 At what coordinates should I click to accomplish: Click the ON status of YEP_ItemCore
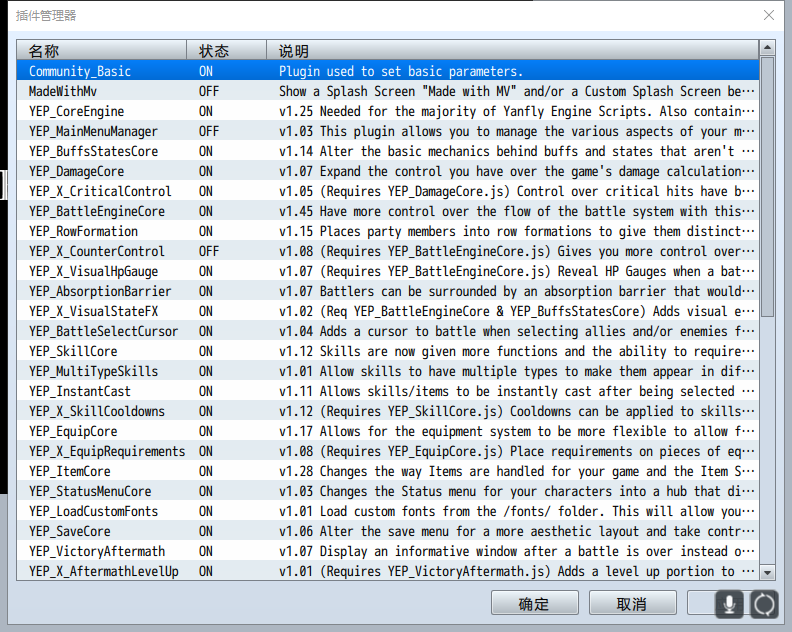pyautogui.click(x=206, y=471)
